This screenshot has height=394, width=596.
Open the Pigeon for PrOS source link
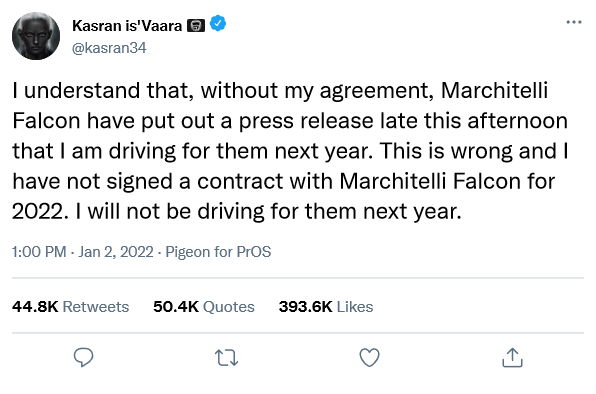pyautogui.click(x=218, y=252)
